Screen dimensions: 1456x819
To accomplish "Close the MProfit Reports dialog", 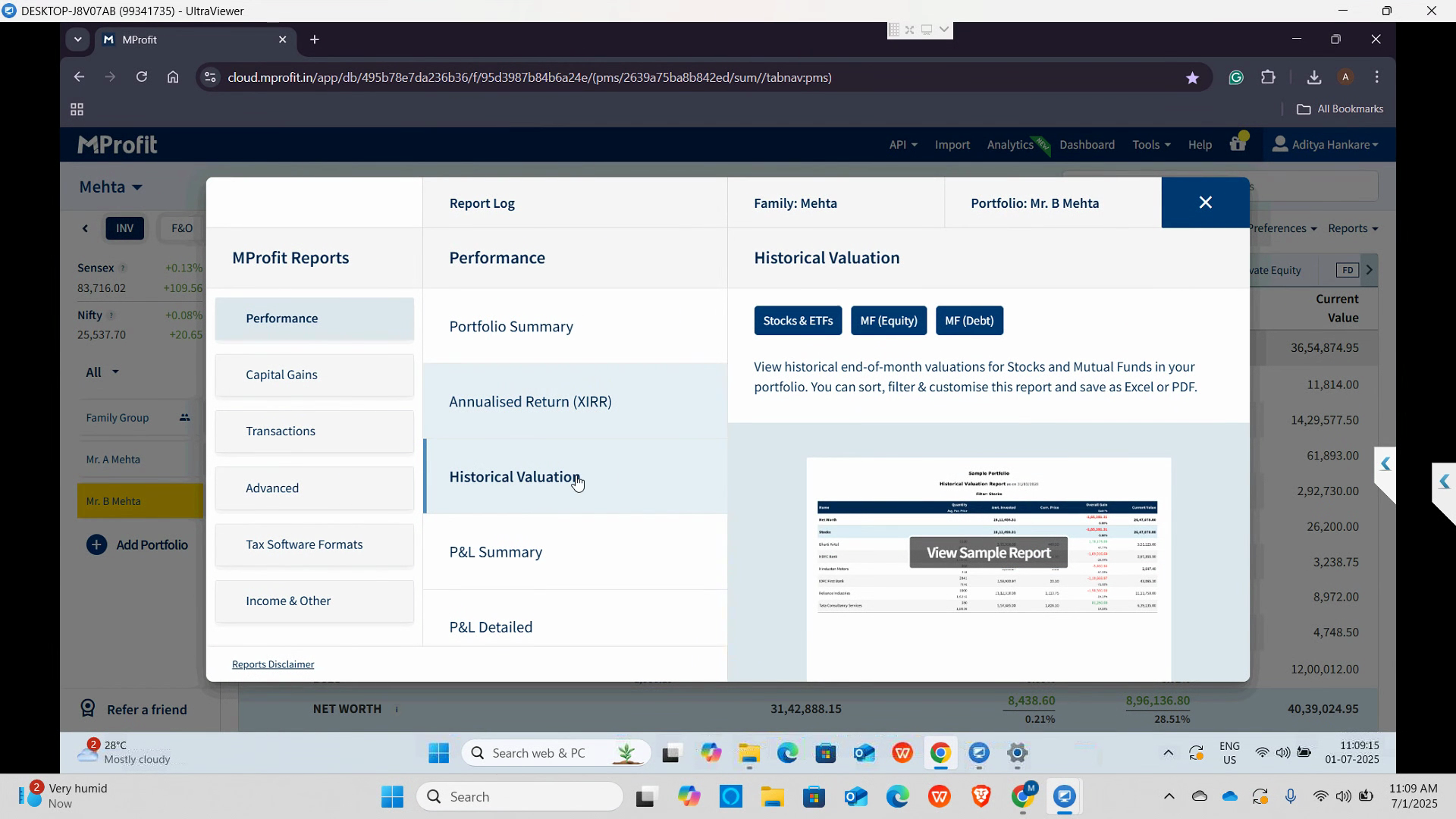I will tap(1205, 202).
